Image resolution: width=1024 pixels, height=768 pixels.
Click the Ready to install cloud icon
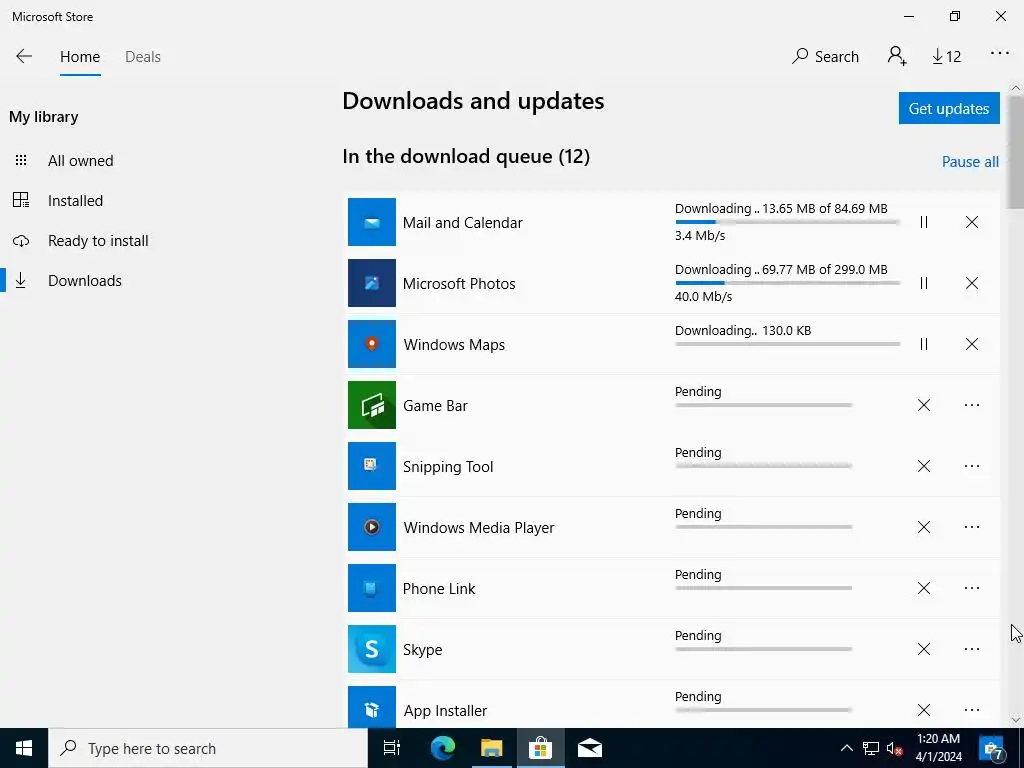pyautogui.click(x=21, y=241)
